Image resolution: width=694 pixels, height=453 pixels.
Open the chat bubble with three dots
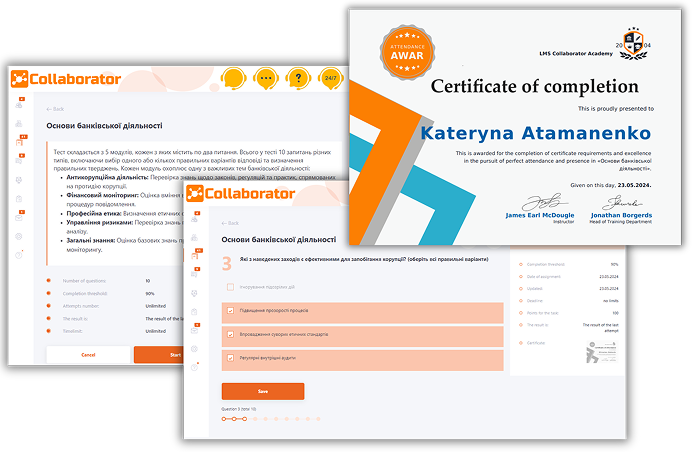coord(265,78)
